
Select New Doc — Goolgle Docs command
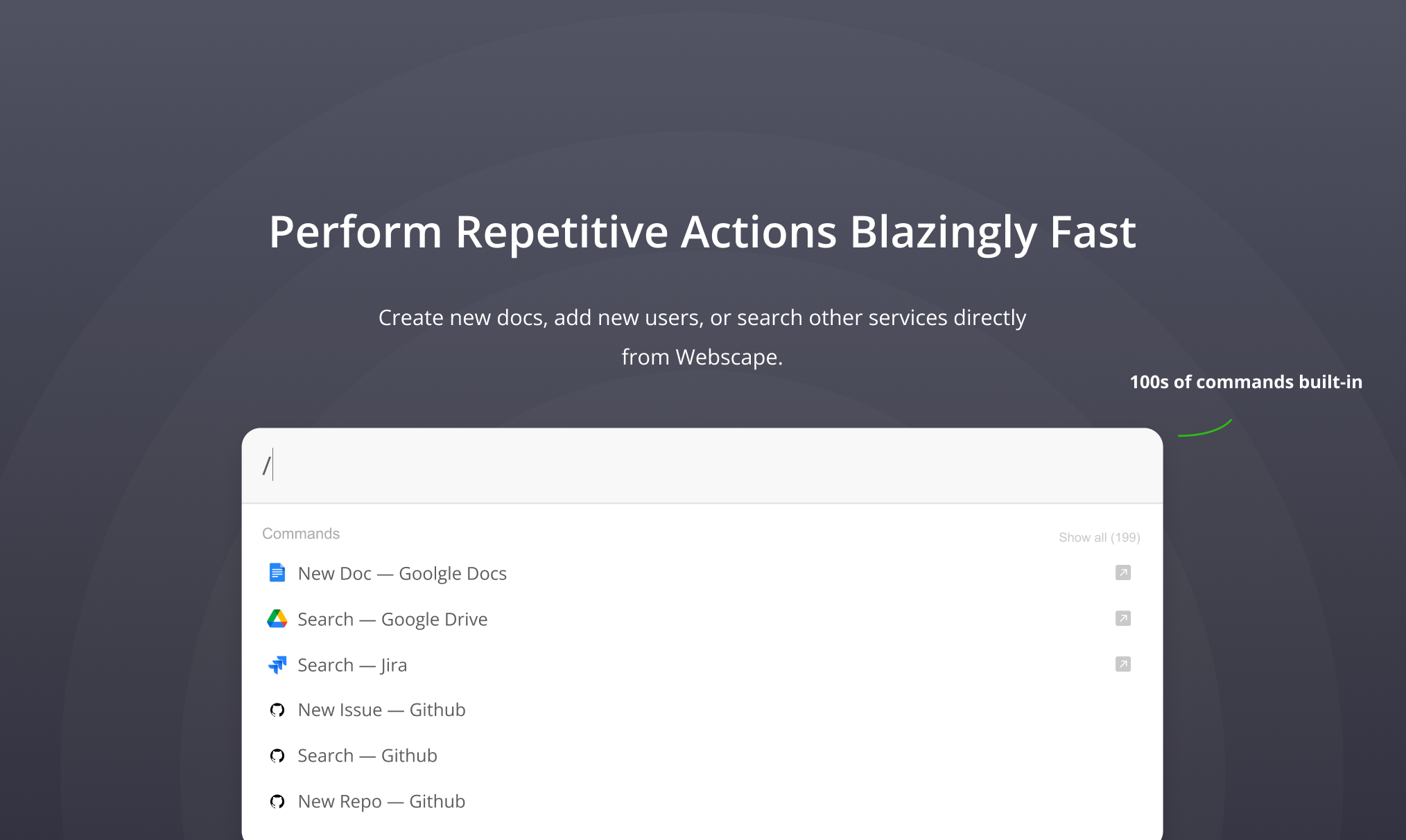pos(702,573)
